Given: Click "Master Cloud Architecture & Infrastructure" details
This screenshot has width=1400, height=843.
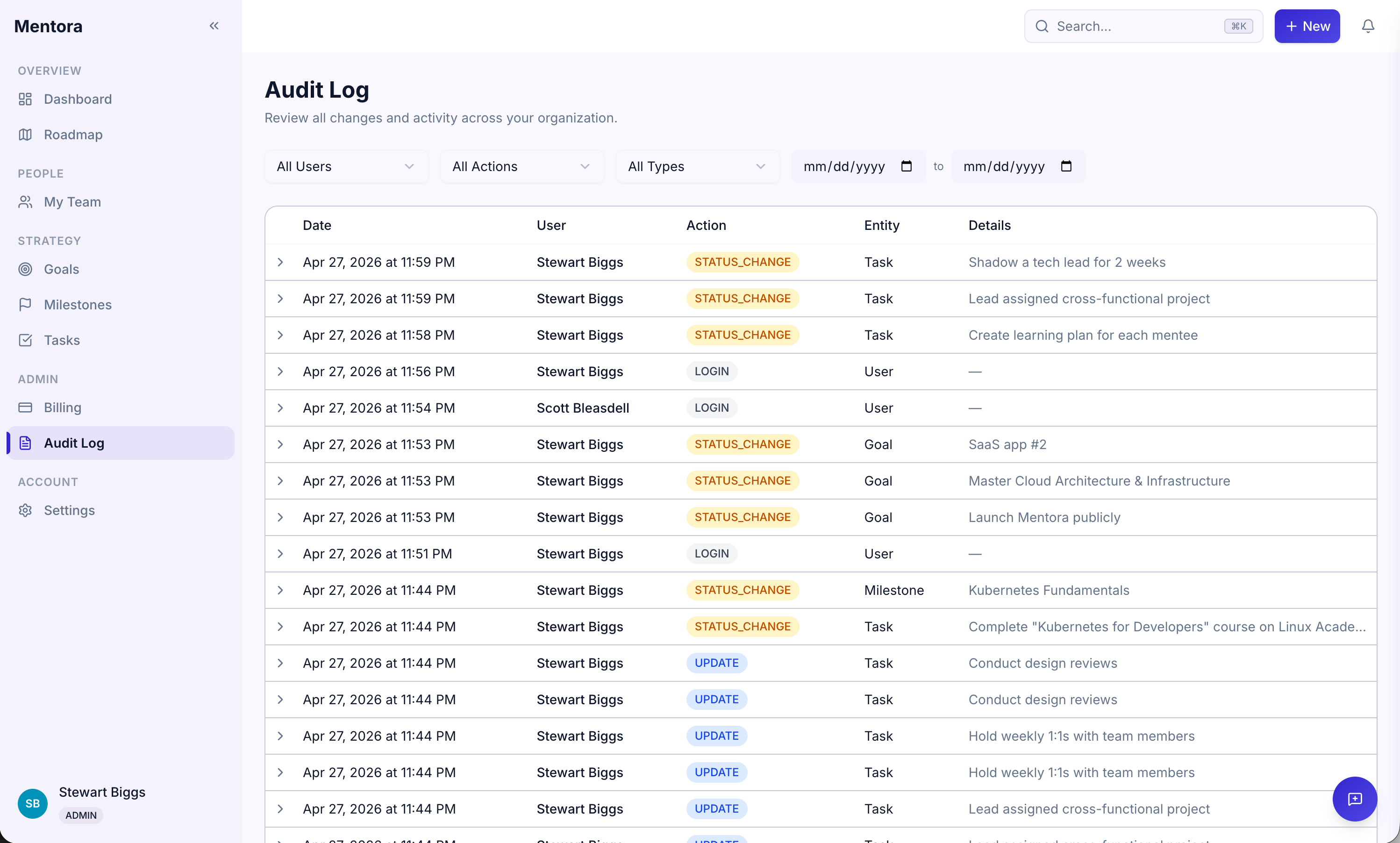Looking at the screenshot, I should coord(1099,480).
